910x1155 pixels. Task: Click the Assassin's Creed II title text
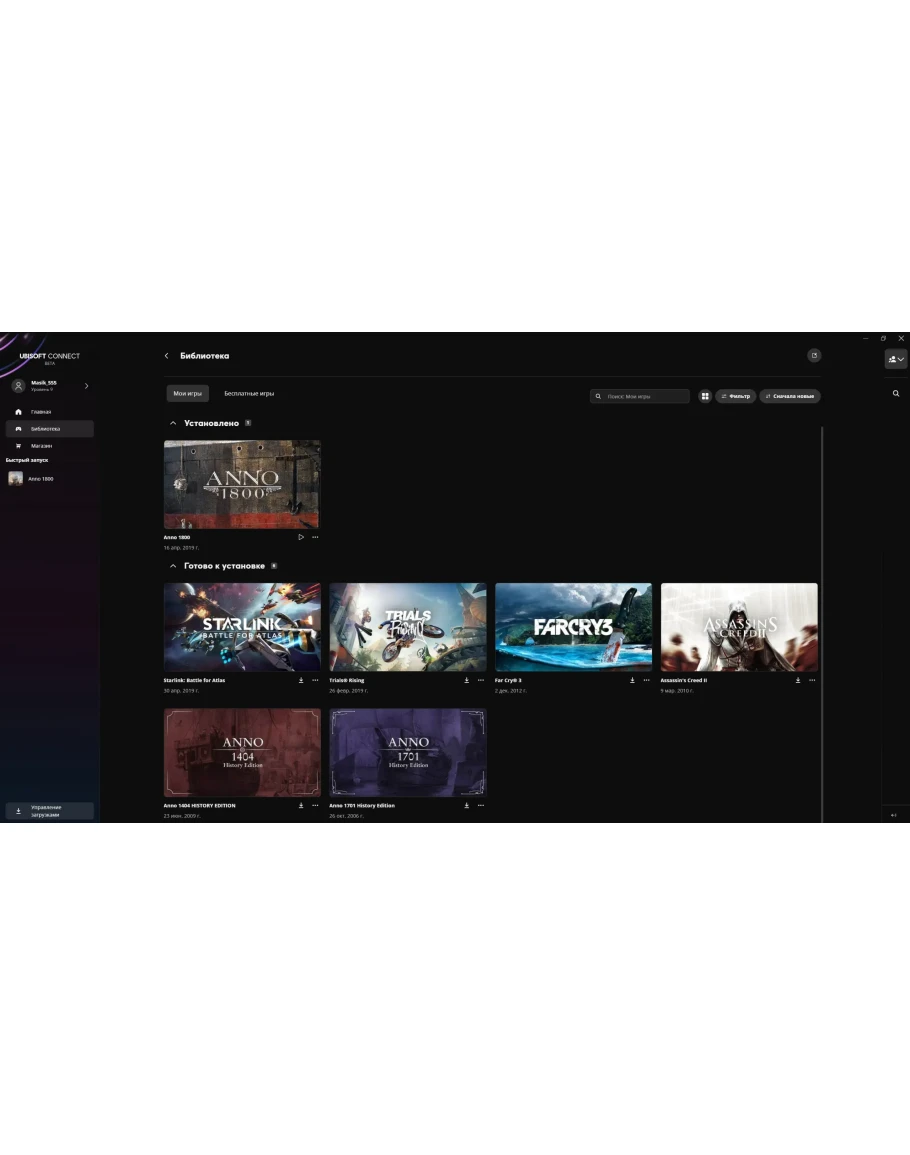684,681
